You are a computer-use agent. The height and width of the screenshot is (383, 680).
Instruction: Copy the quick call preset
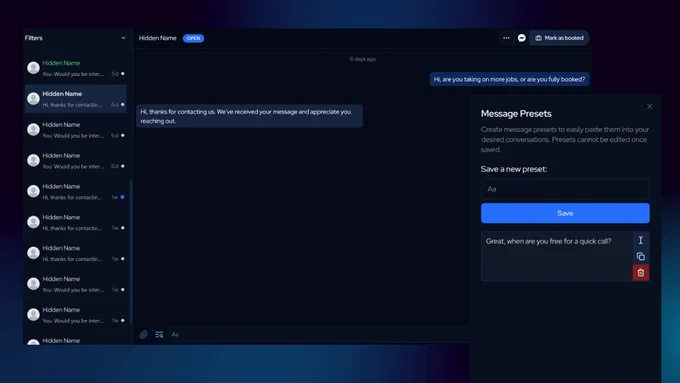coord(641,256)
